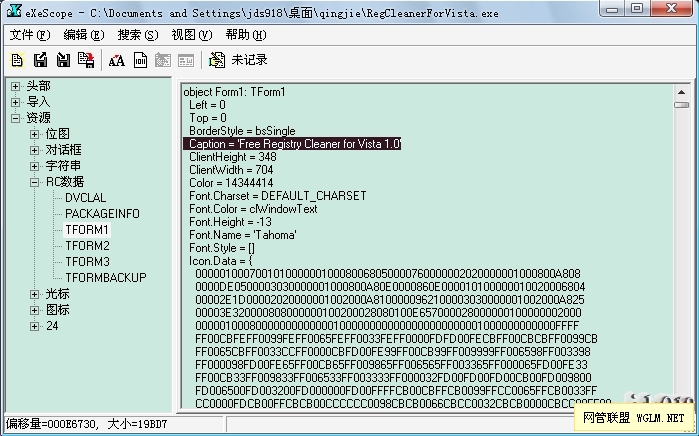Image resolution: width=699 pixels, height=436 pixels.
Task: Click the 'Color = 14344414' line
Action: [231, 183]
